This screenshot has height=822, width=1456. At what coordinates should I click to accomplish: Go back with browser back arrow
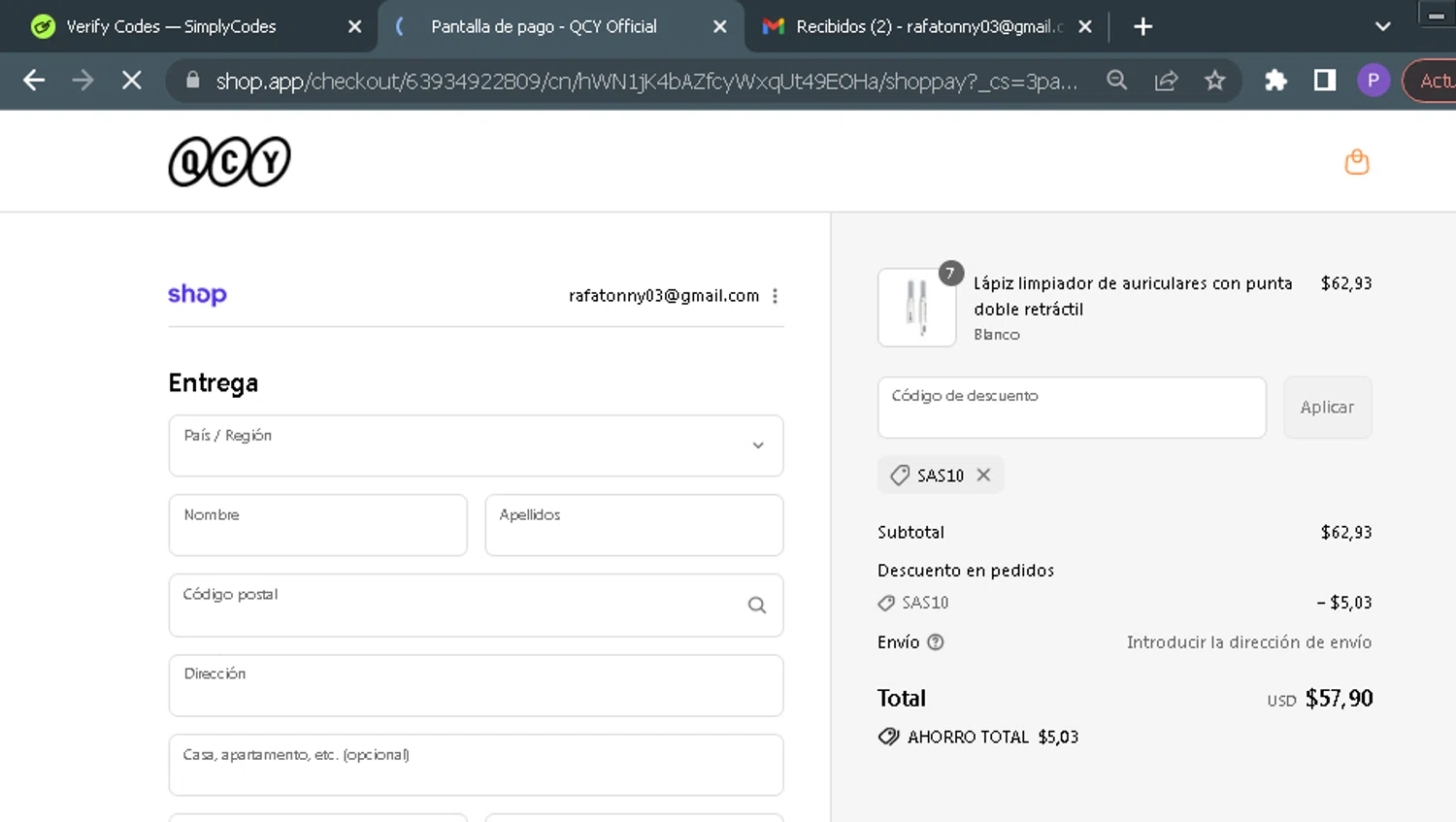(34, 81)
